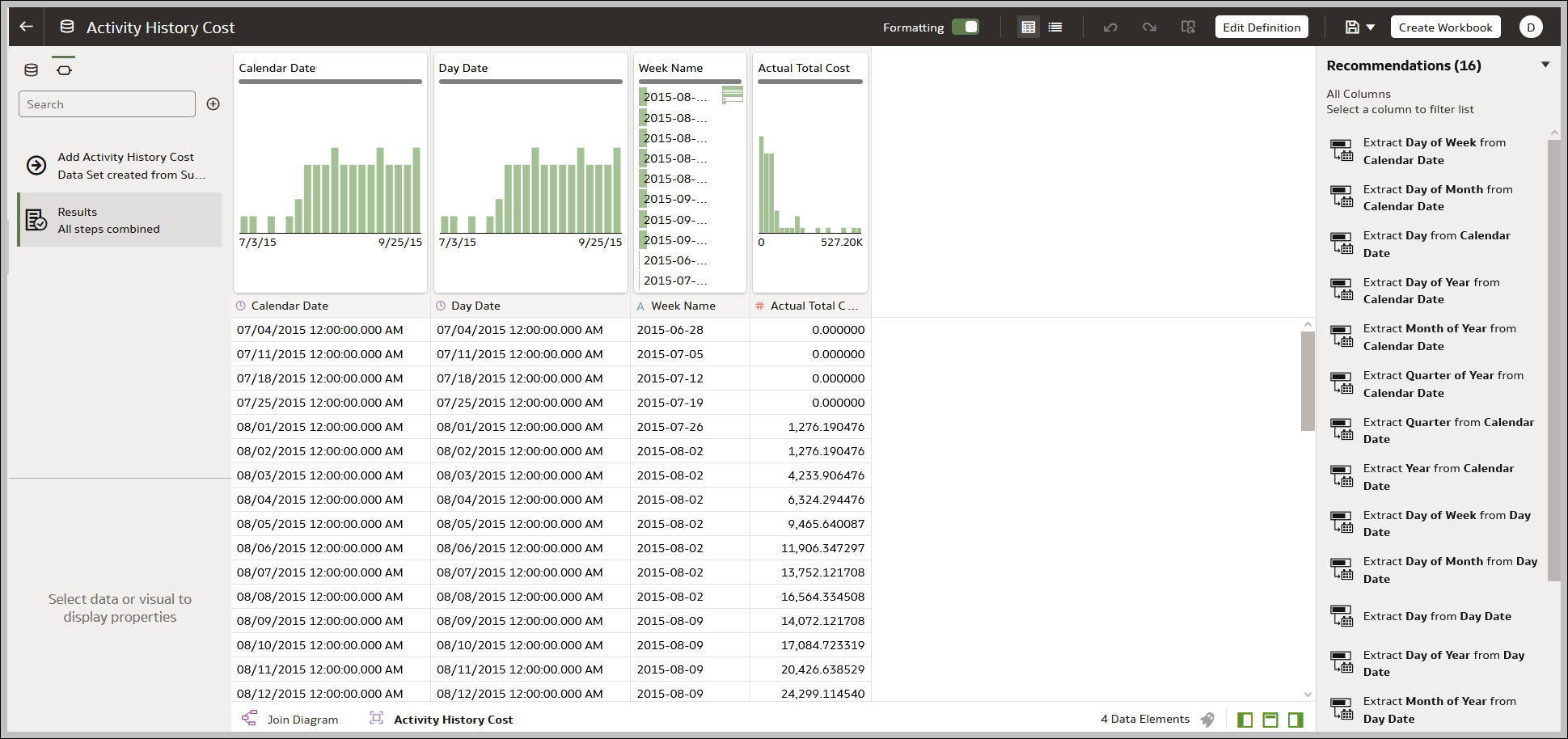This screenshot has width=1568, height=739.
Task: Click the Actual Total Cost histogram thumbnail
Action: (810, 184)
